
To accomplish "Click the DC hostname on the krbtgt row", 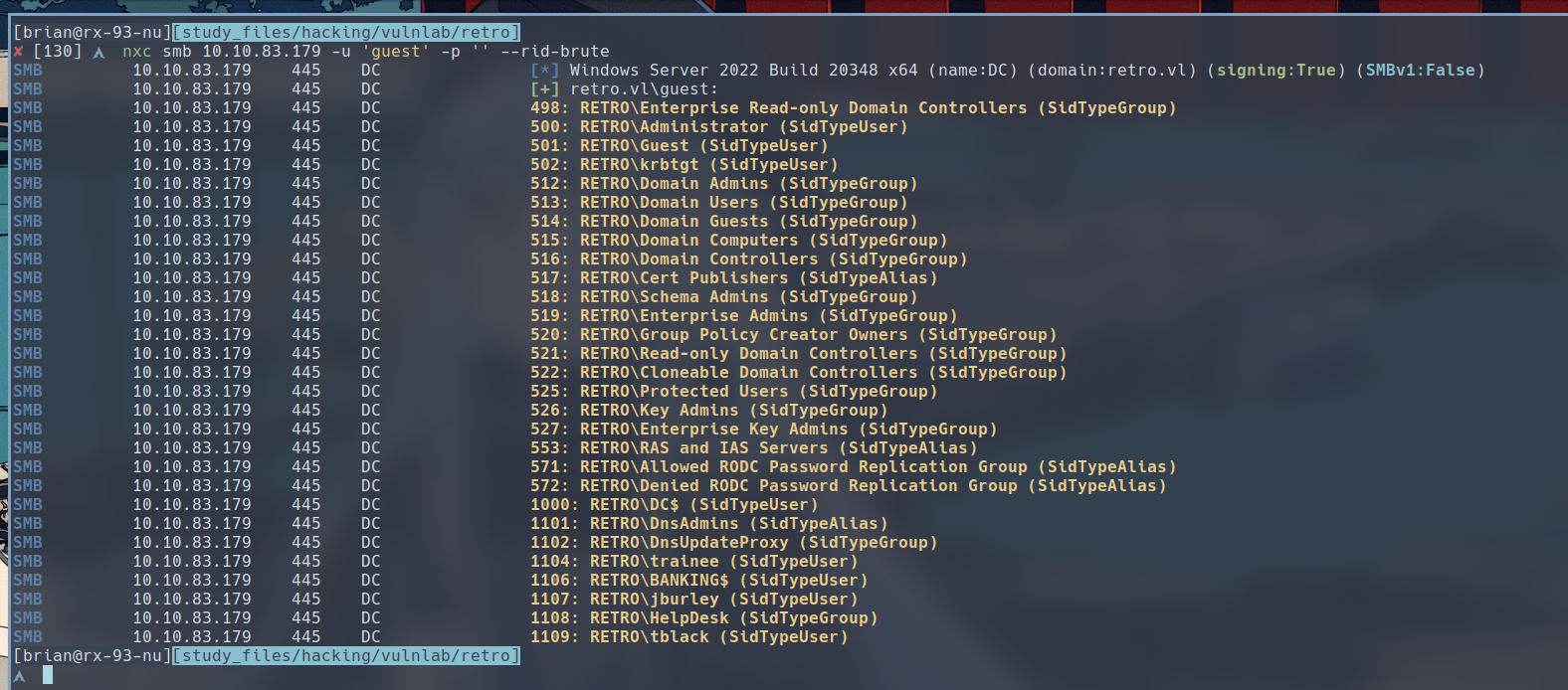I will pyautogui.click(x=371, y=165).
